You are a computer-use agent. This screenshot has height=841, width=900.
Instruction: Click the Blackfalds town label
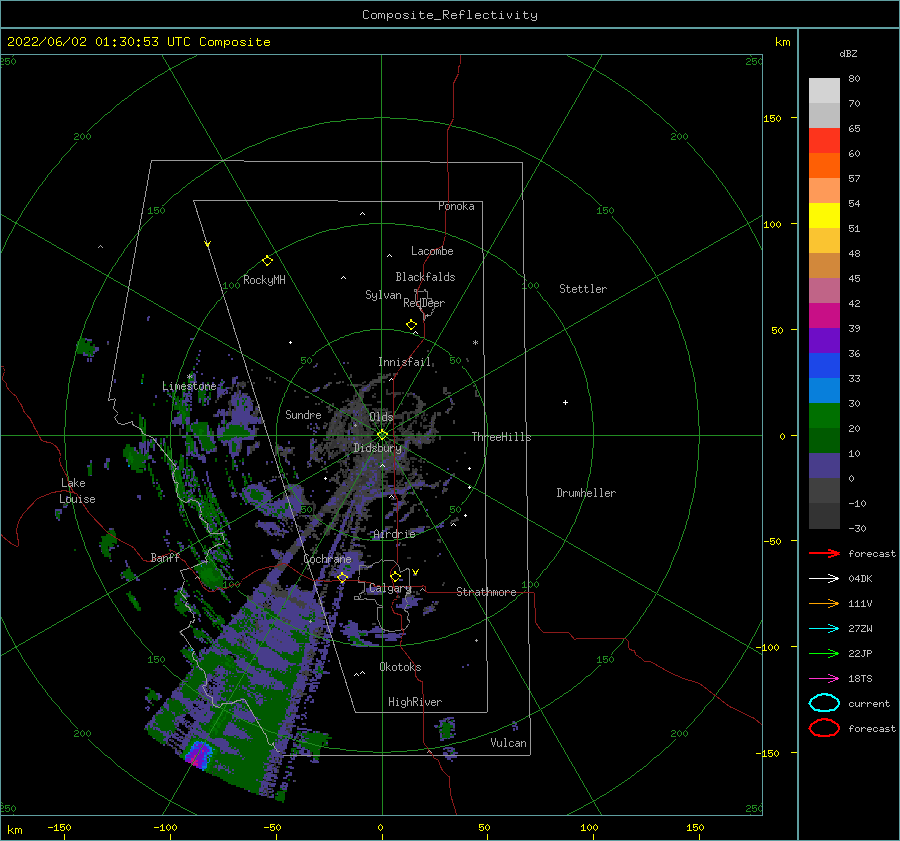pos(425,277)
